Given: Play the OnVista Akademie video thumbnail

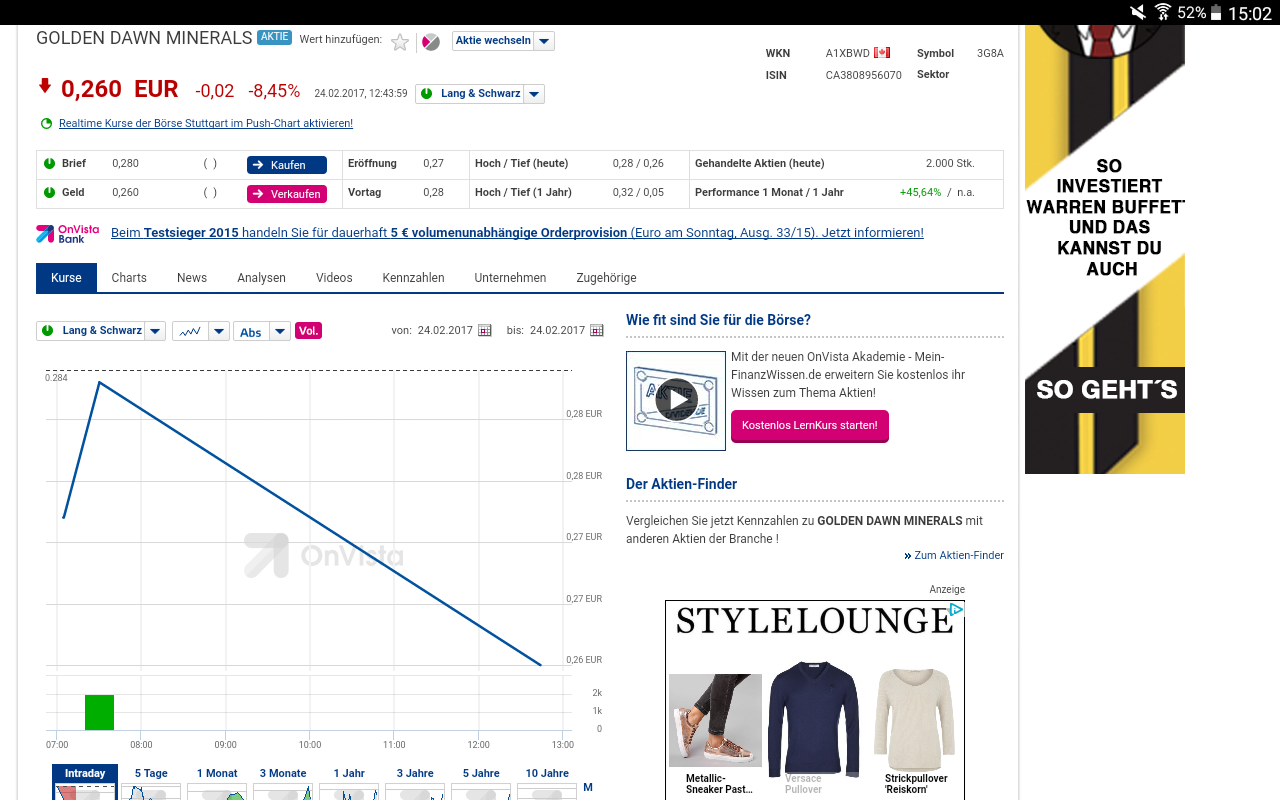Looking at the screenshot, I should (676, 400).
